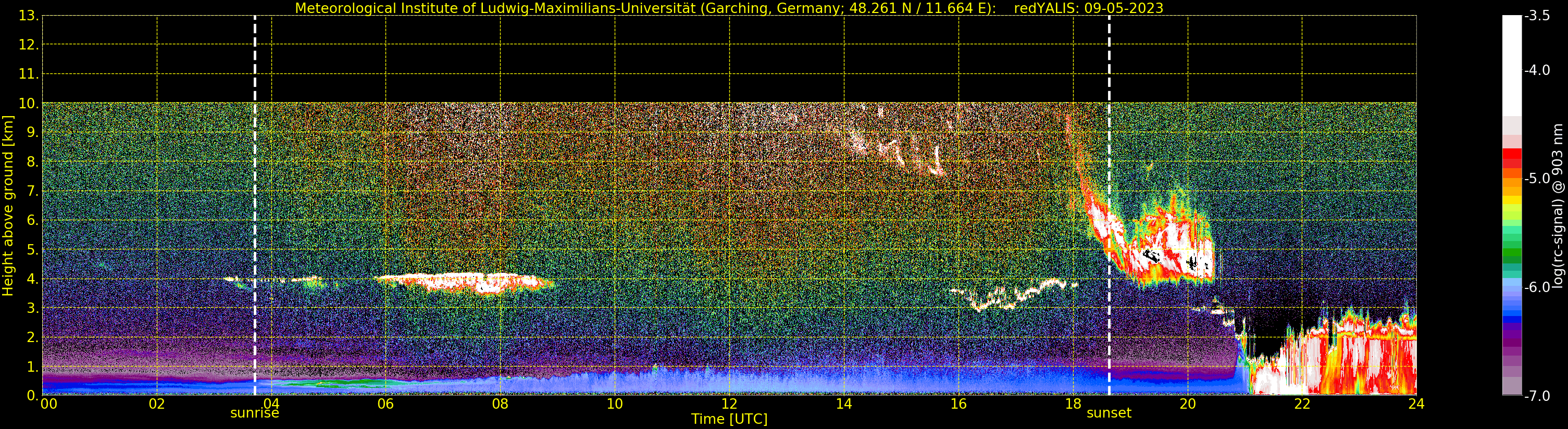Click the '12.' height tick label

(29, 45)
